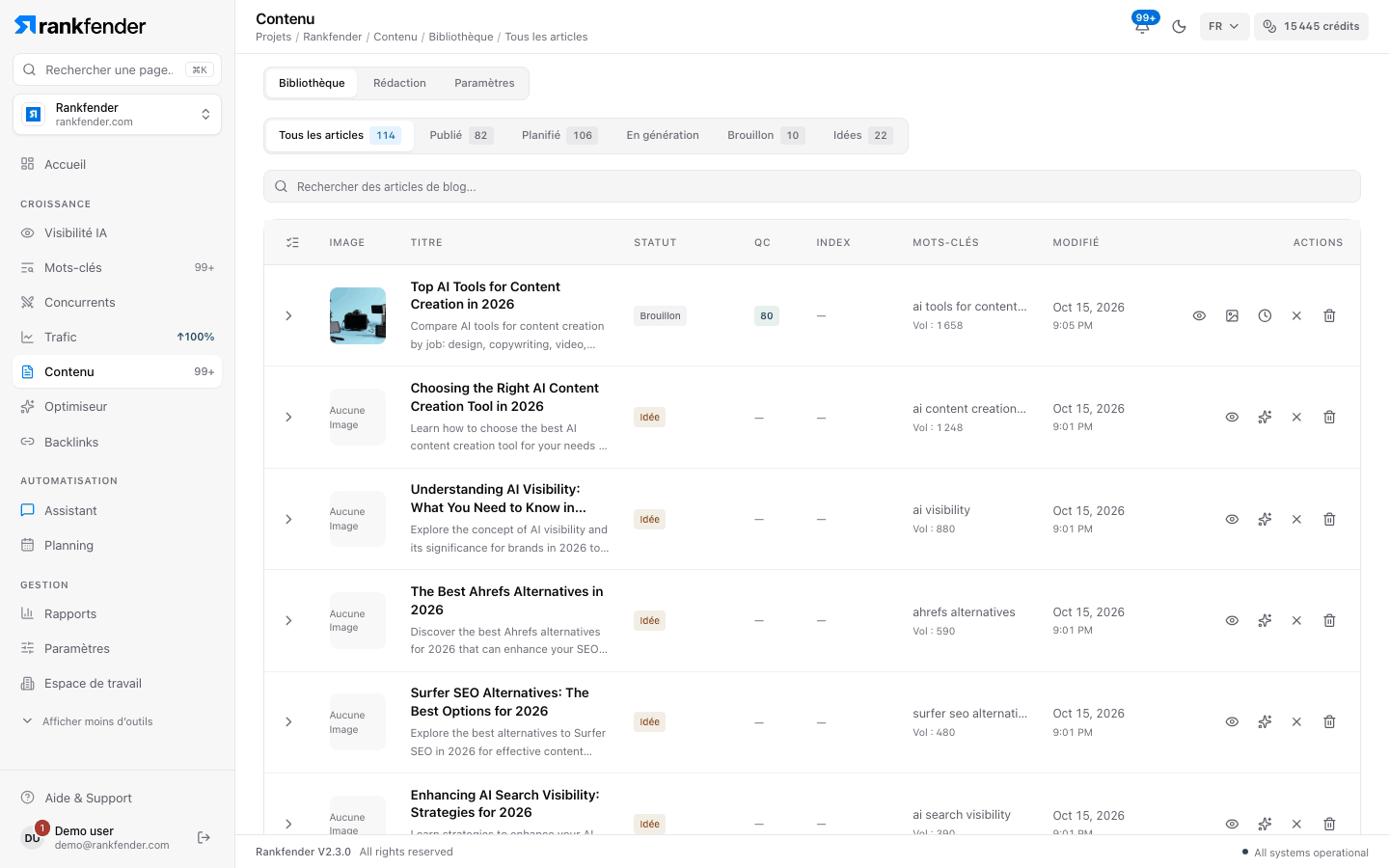Expand 'The Best Ahrefs Alternatives' row
The height and width of the screenshot is (868, 1389).
288,620
